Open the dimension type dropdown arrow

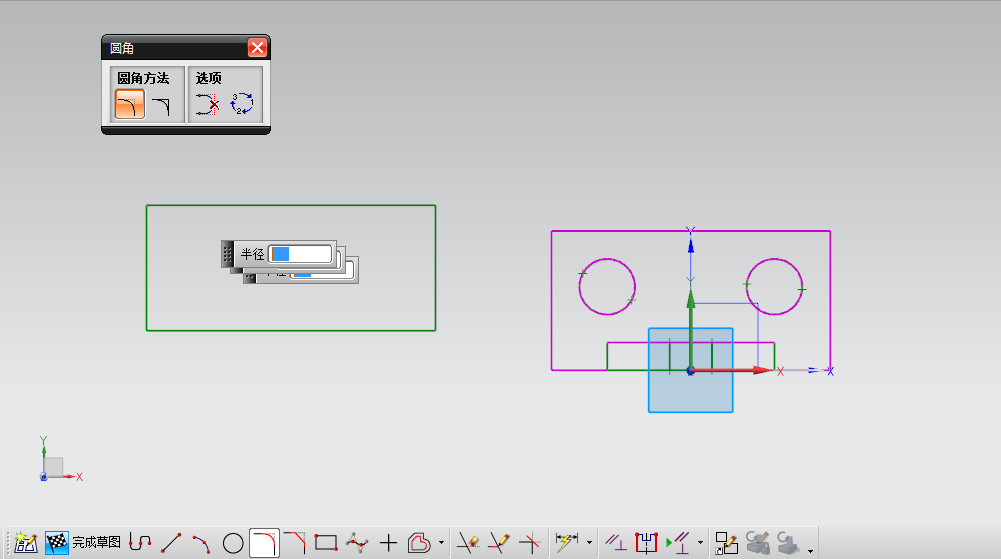pos(589,544)
